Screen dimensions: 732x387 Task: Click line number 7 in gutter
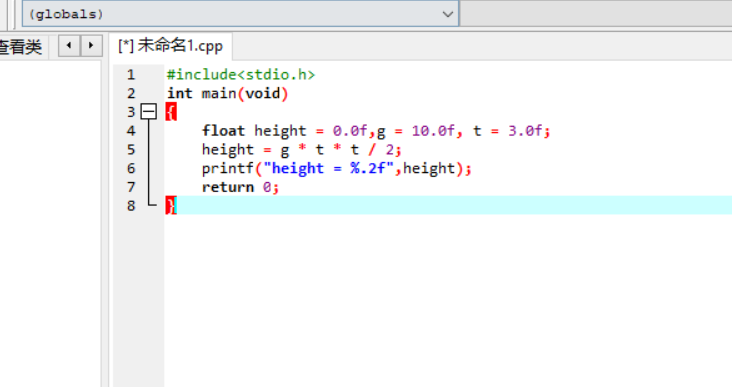tap(131, 187)
